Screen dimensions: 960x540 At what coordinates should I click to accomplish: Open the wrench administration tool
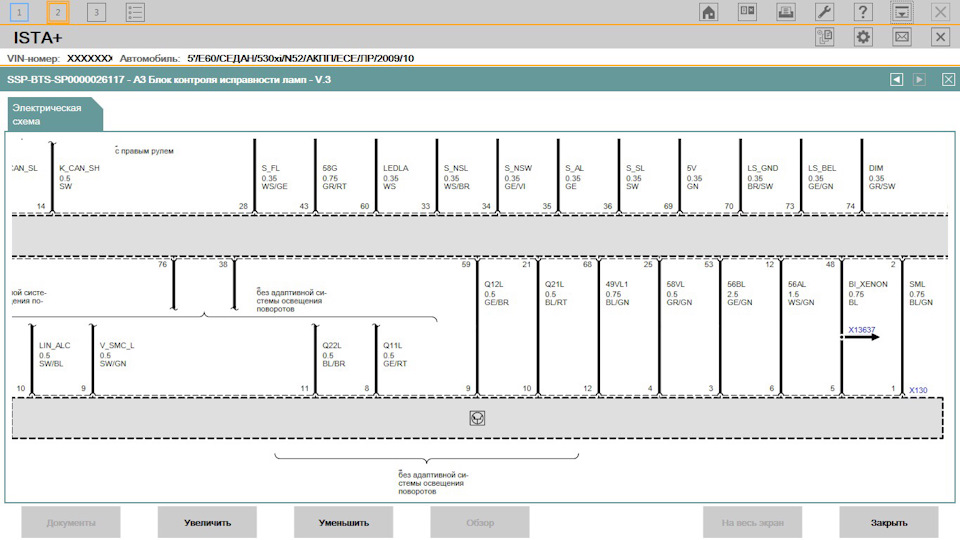(x=824, y=12)
